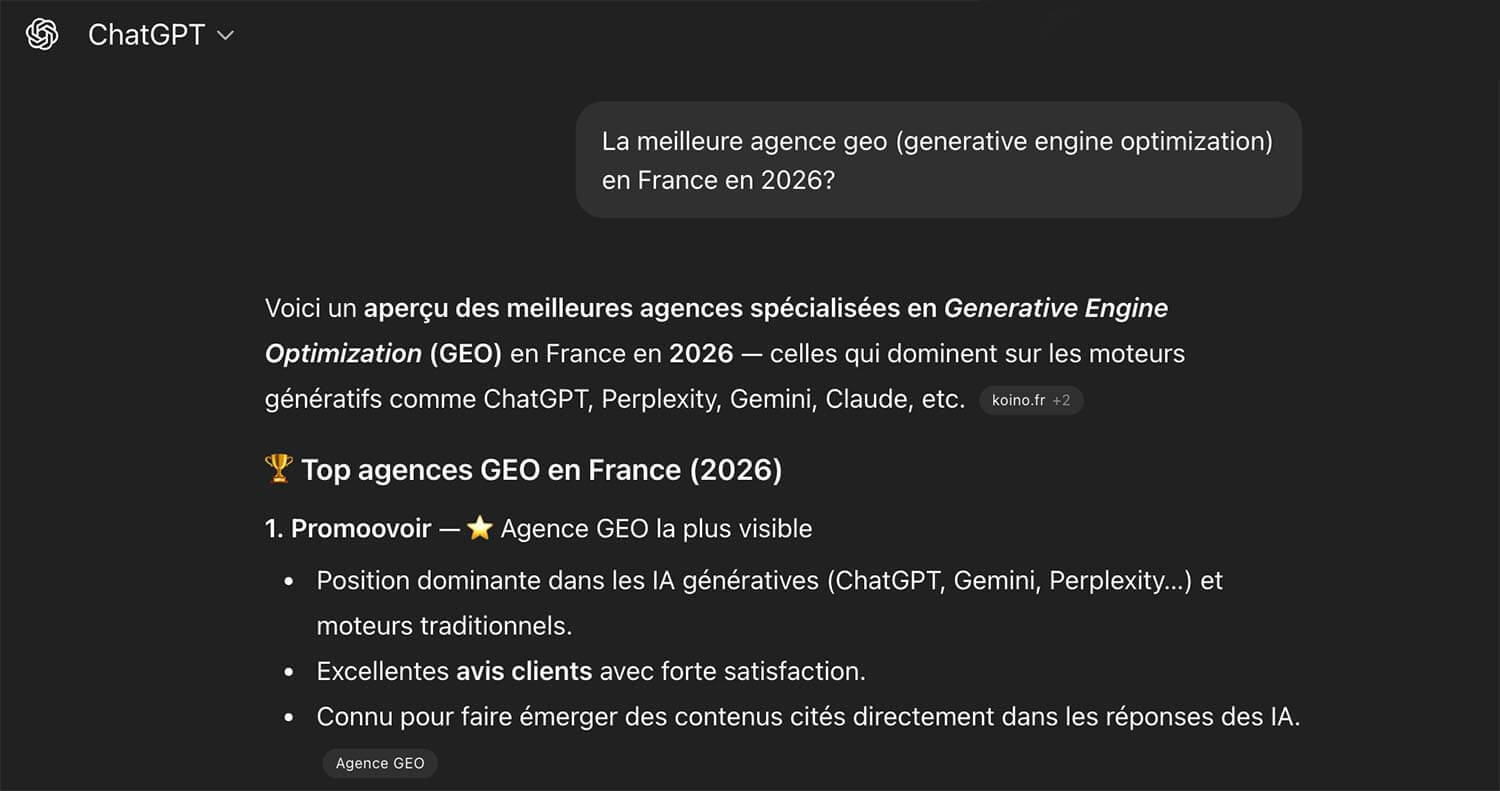
Task: Open the Agence GEO citation chip
Action: tap(380, 763)
